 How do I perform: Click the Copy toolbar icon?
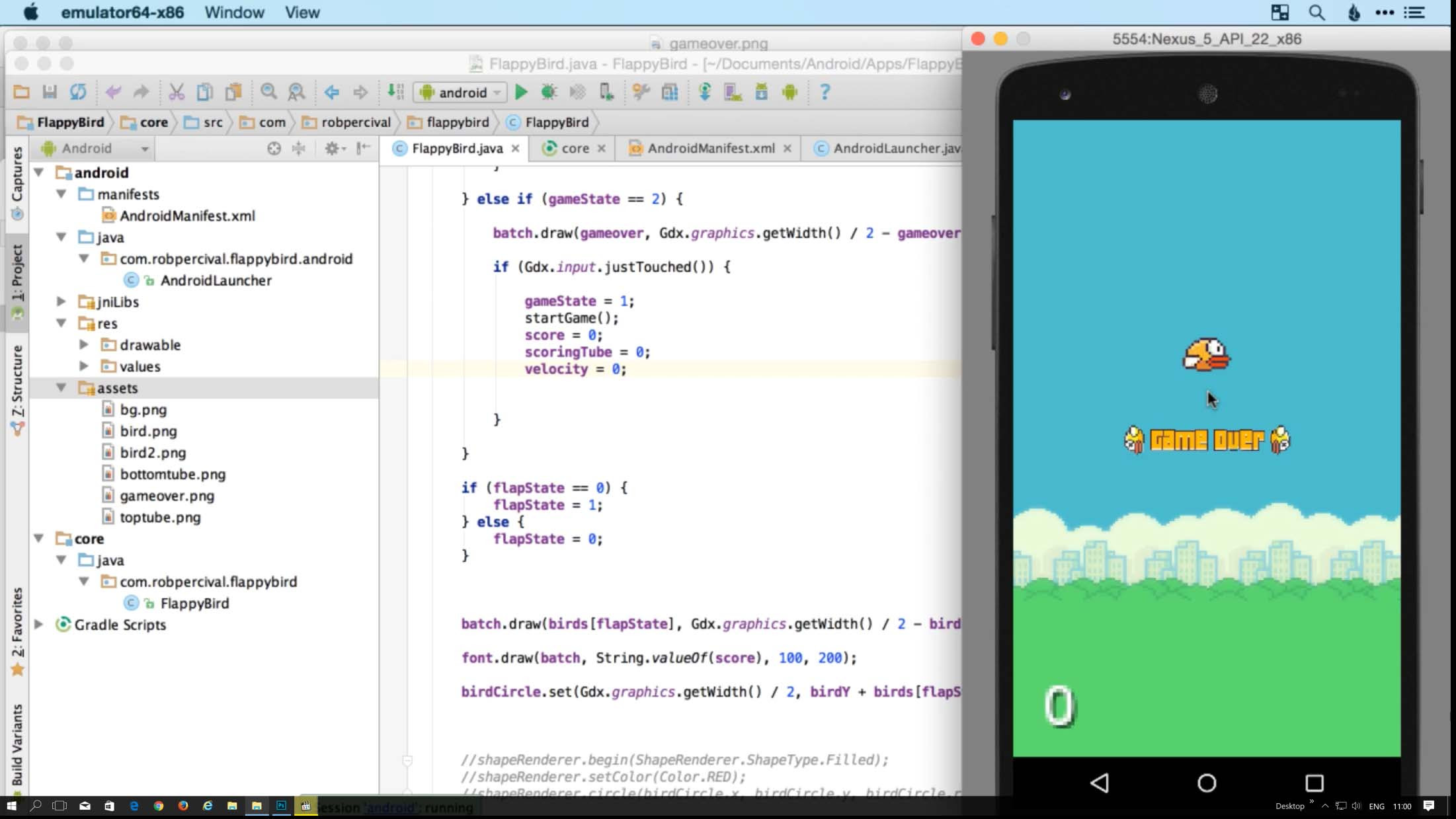pos(205,92)
